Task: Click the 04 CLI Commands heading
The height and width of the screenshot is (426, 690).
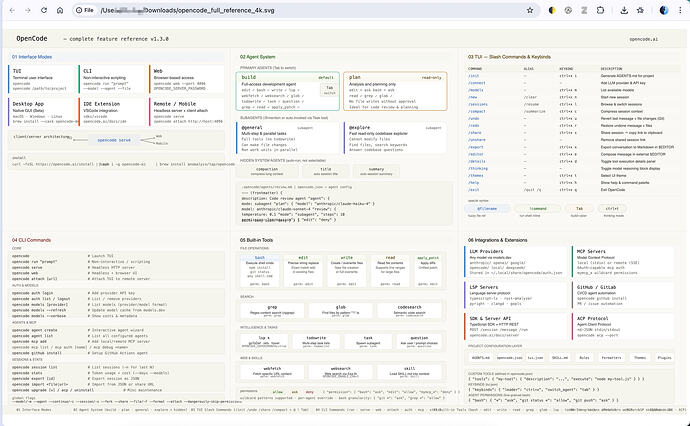Action: pyautogui.click(x=31, y=240)
